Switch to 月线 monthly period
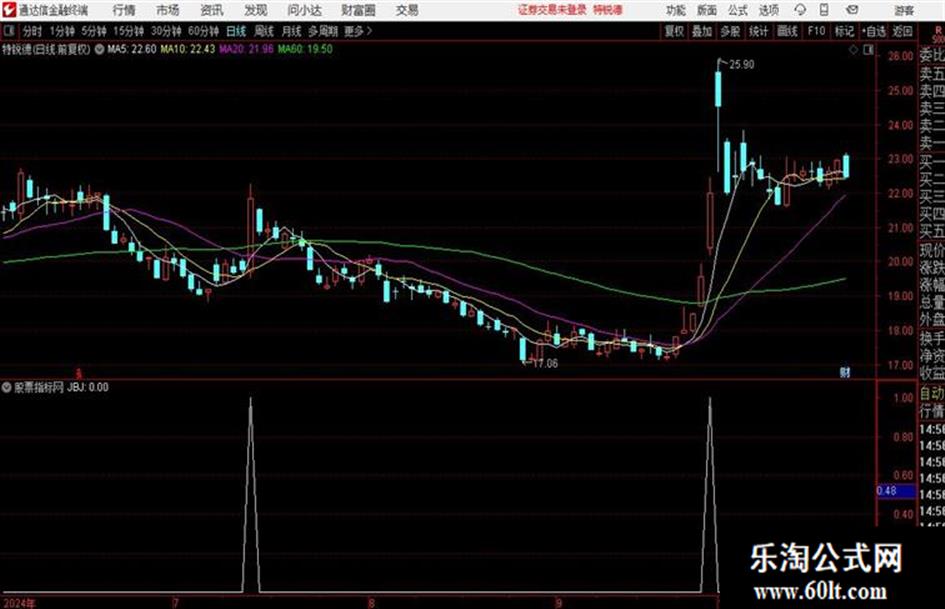The width and height of the screenshot is (945, 609). tap(292, 31)
